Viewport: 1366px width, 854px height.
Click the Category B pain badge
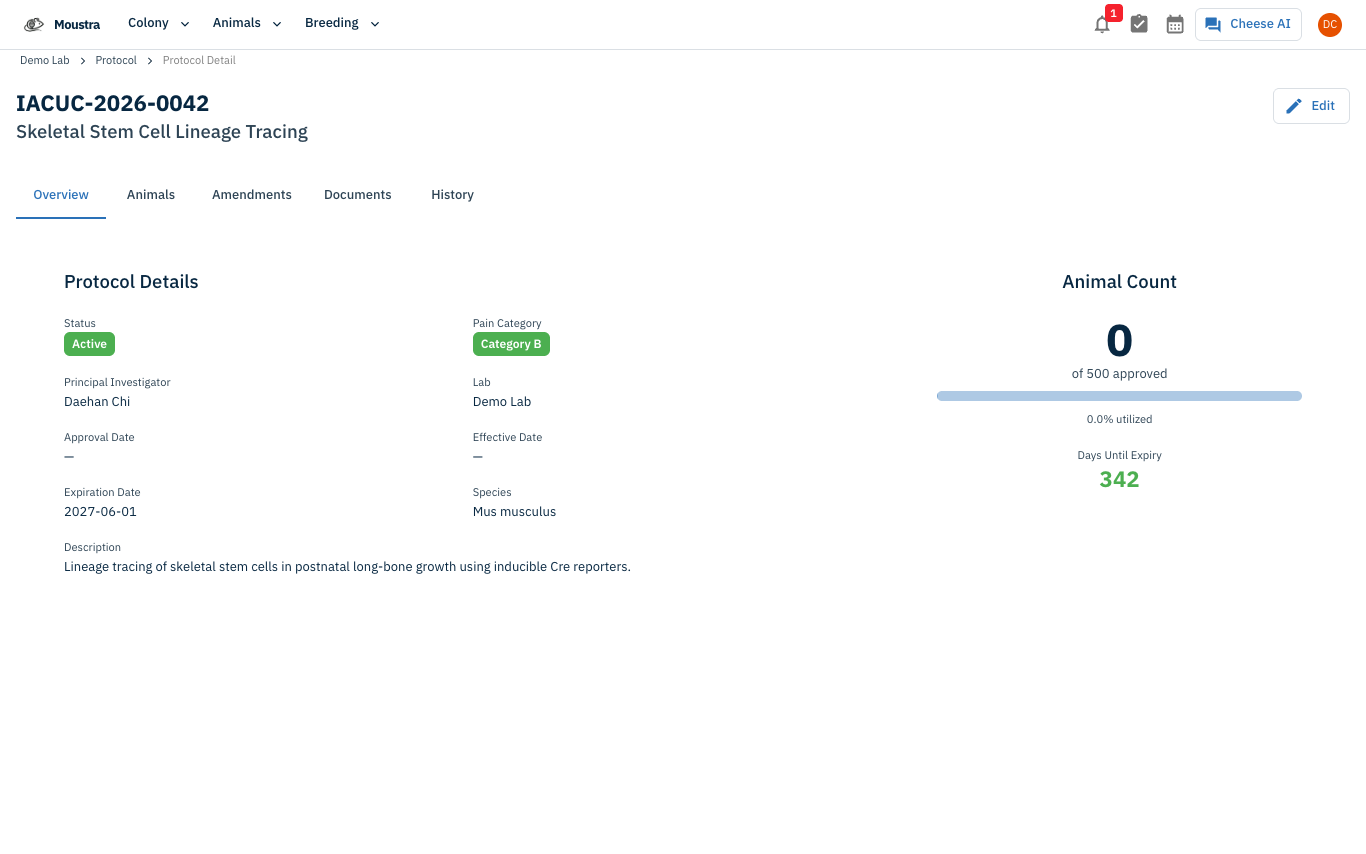click(511, 344)
